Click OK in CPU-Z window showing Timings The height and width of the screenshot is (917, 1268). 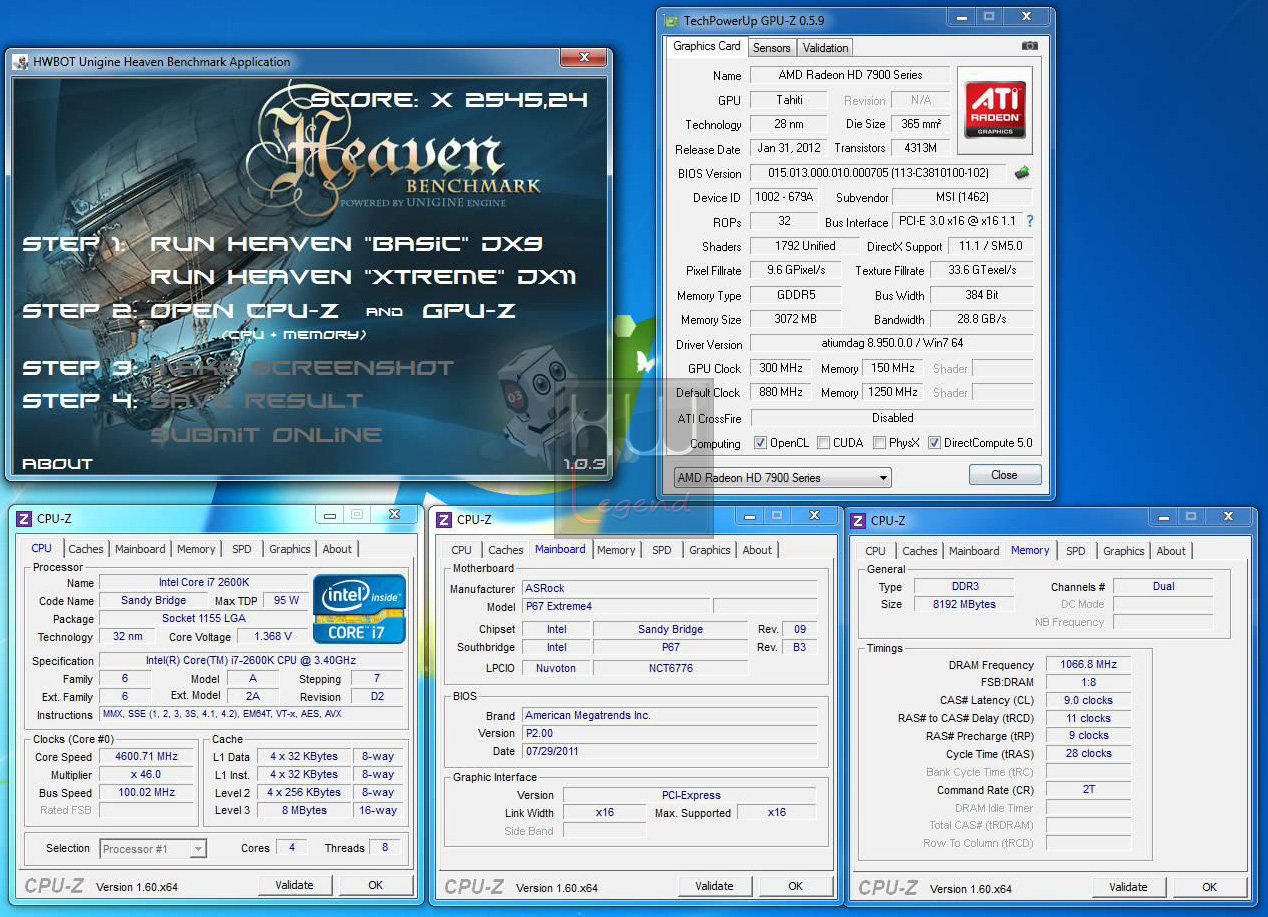tap(1209, 887)
